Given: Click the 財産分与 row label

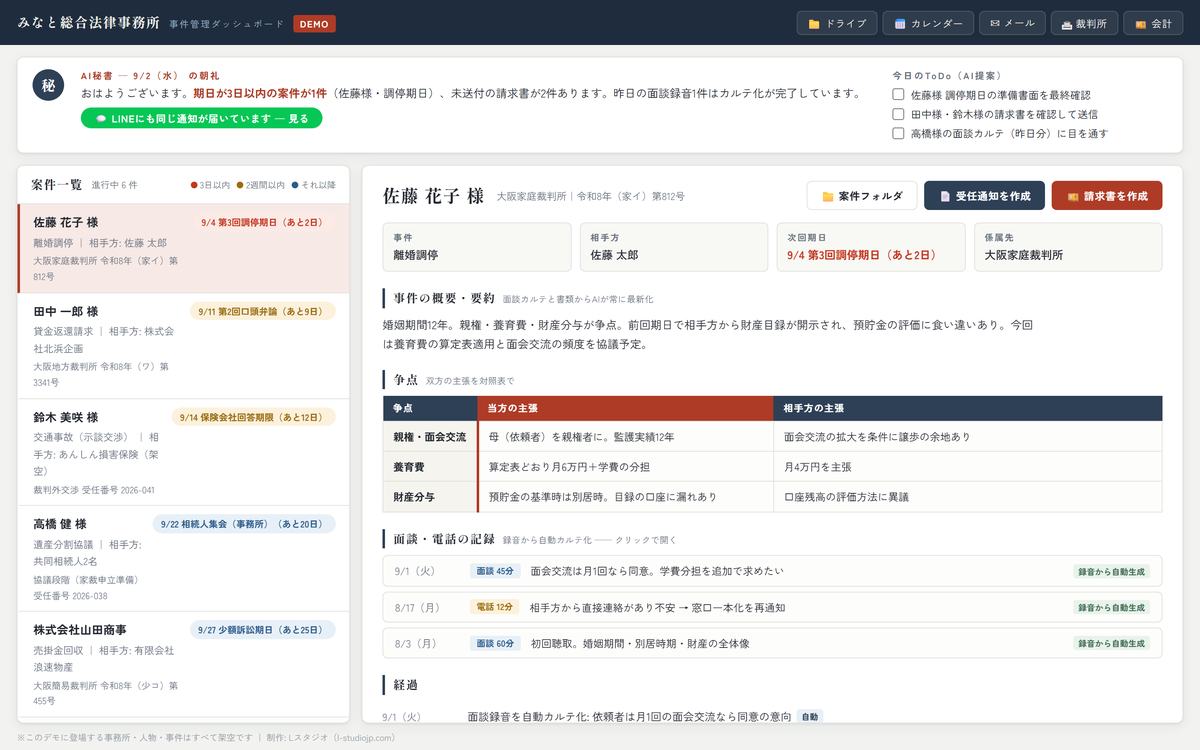Looking at the screenshot, I should (x=430, y=497).
